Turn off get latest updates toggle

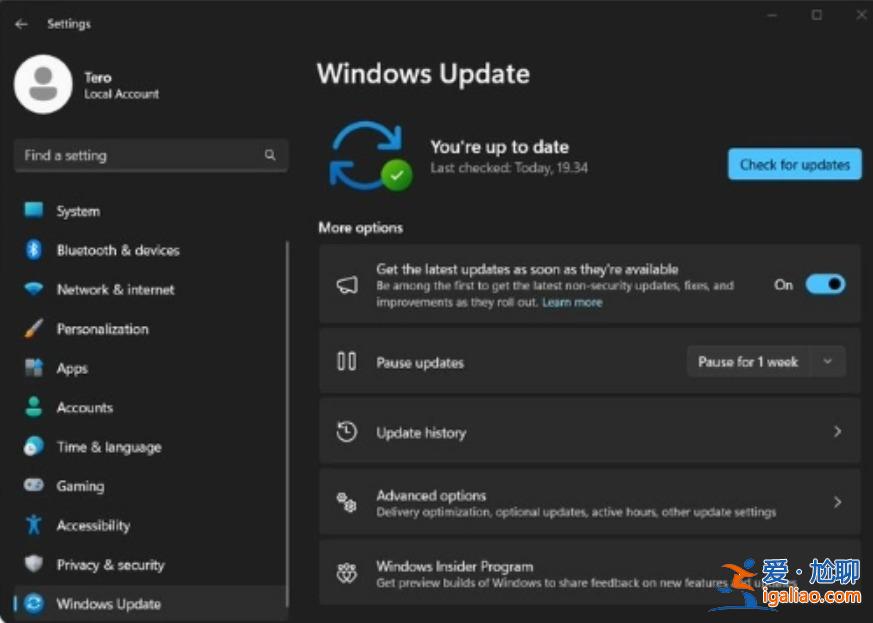click(825, 285)
